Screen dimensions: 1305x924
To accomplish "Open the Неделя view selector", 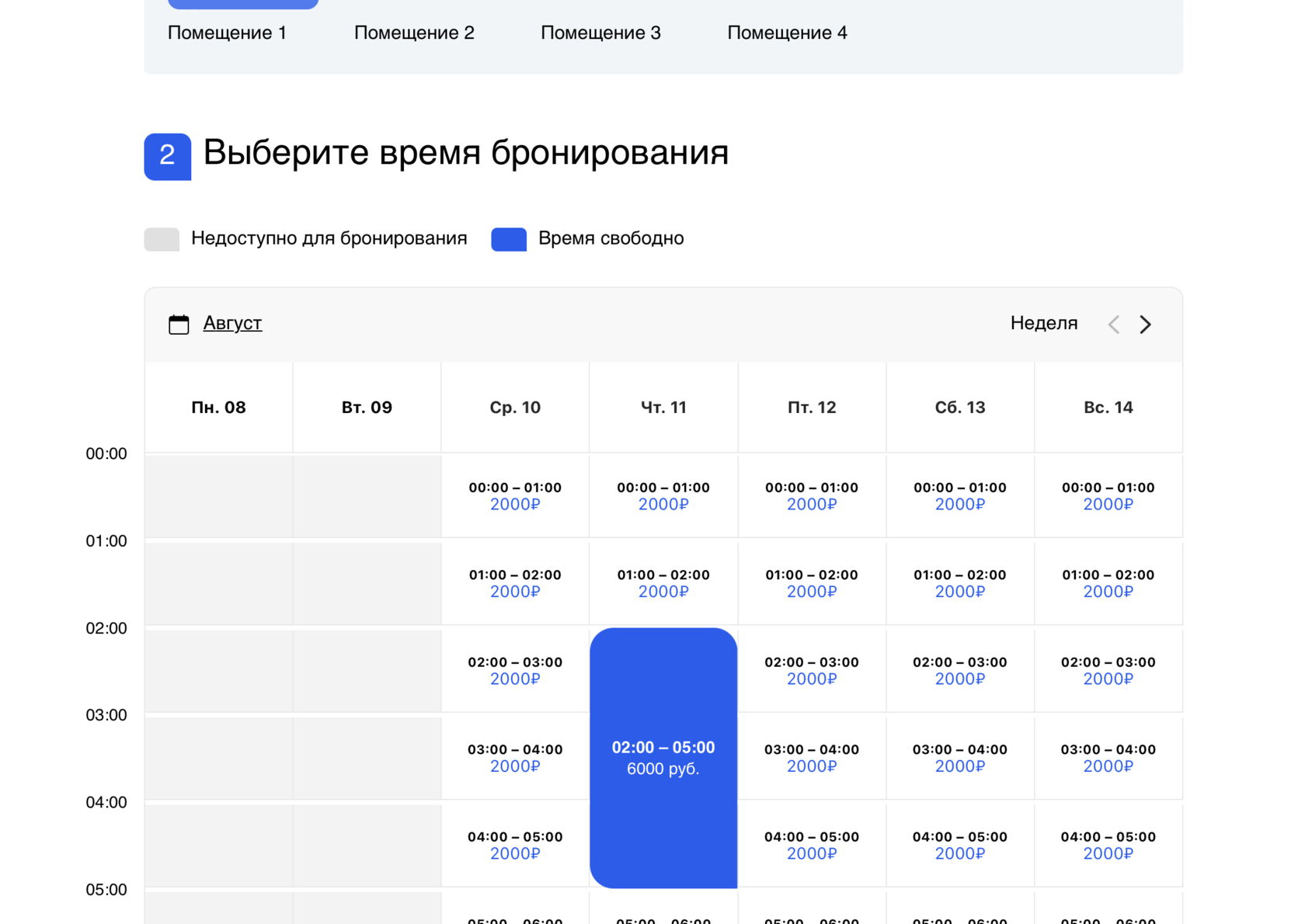I will (1043, 323).
